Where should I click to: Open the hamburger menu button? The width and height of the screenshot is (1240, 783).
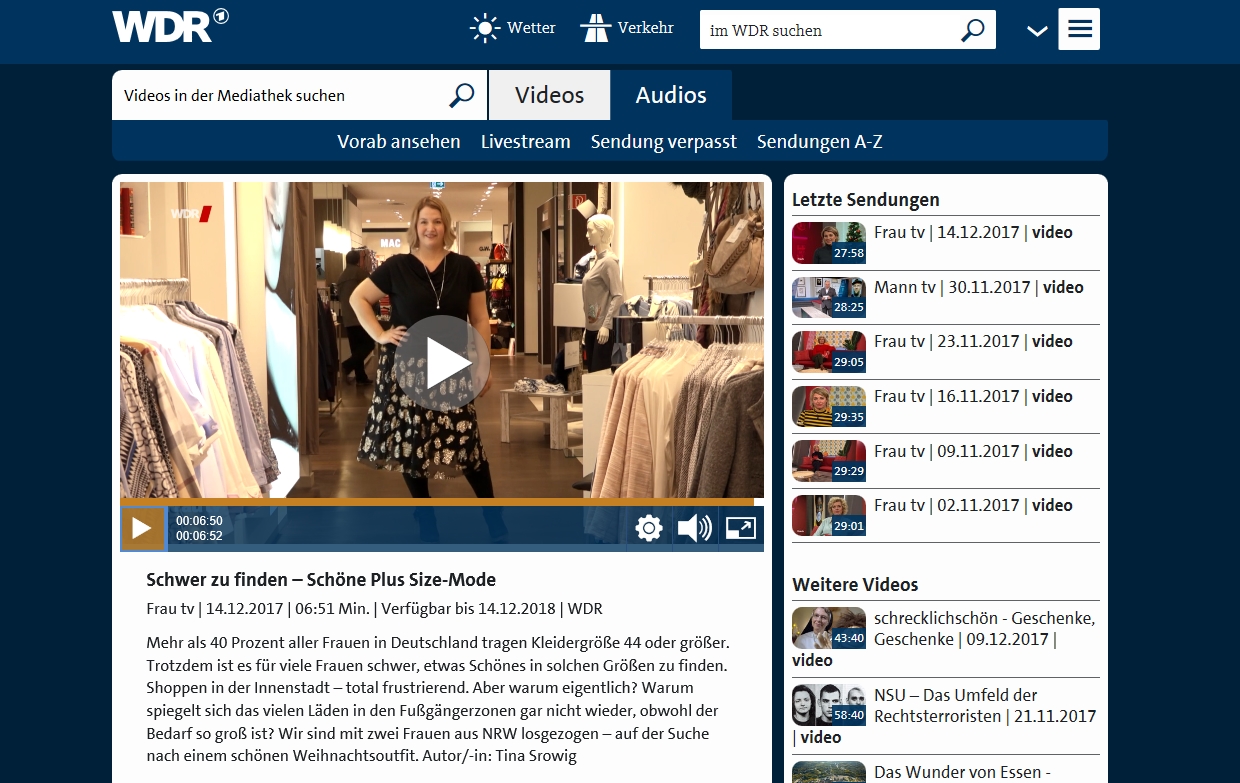coord(1079,29)
